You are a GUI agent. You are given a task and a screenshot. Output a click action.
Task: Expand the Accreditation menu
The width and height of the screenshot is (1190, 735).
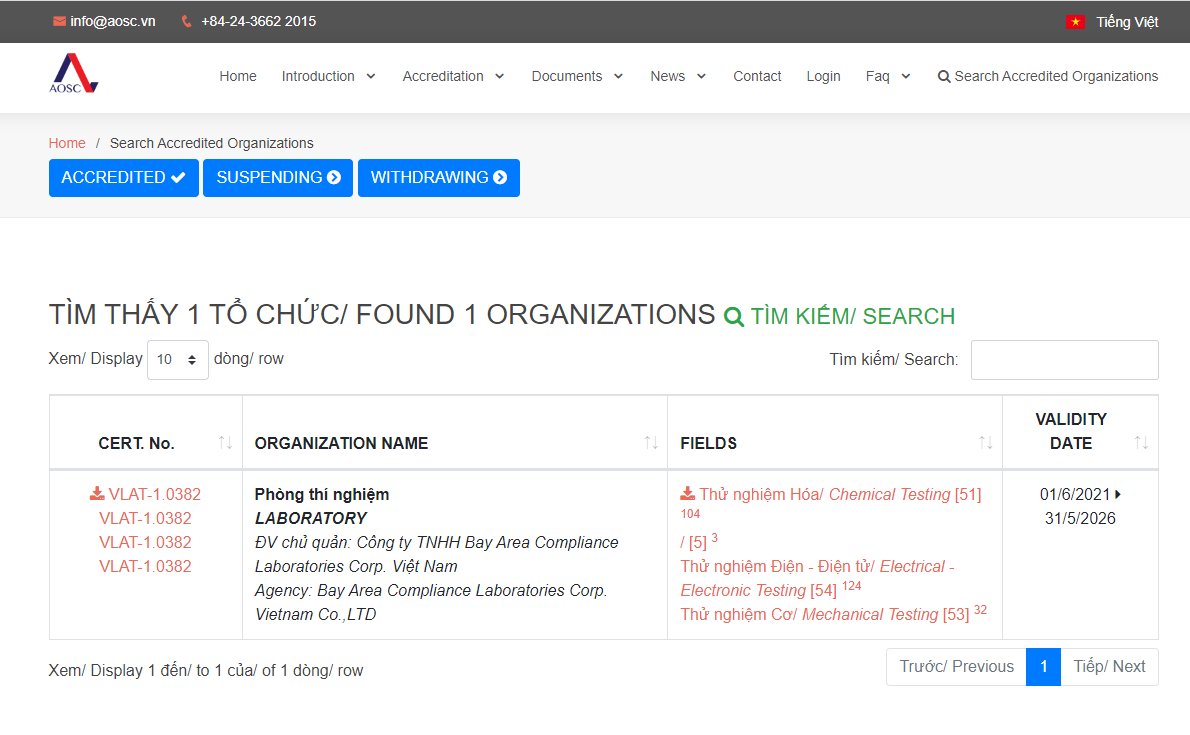453,76
